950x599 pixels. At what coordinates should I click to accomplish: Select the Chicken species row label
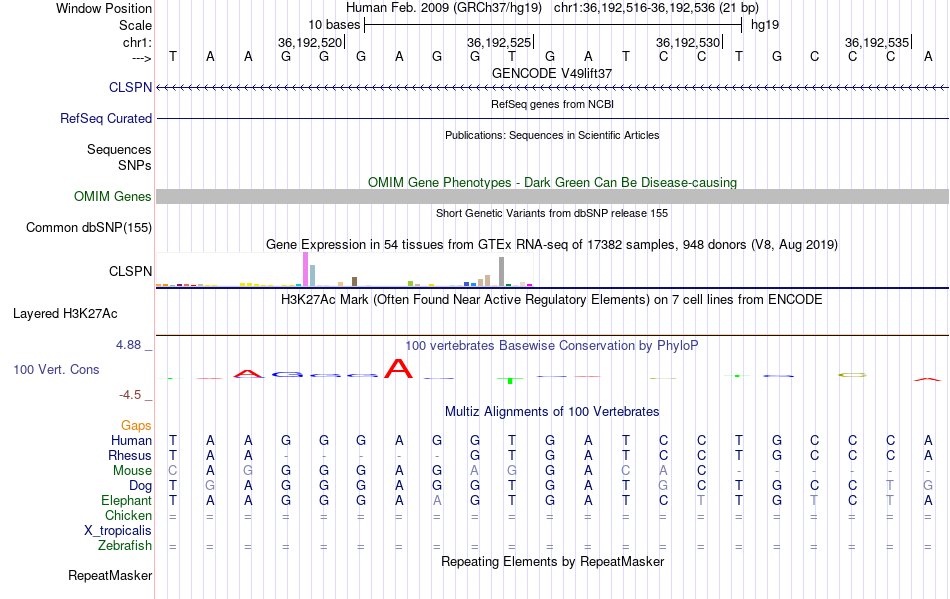pyautogui.click(x=128, y=515)
